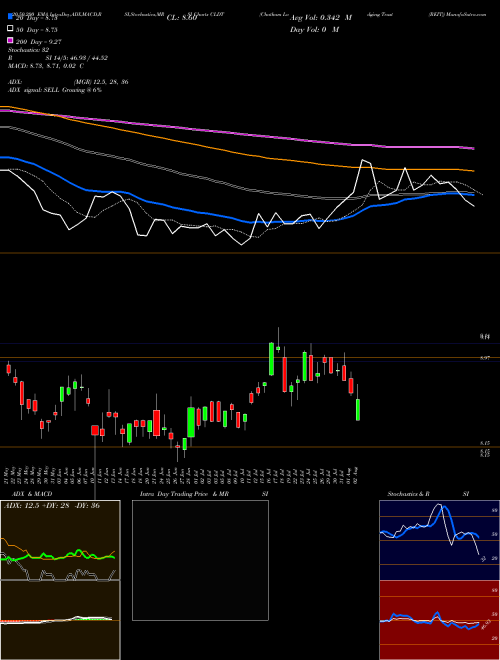Screen dimensions: 500x660
Task: Click the blue 20 Day legend swatch
Action: [10, 17]
